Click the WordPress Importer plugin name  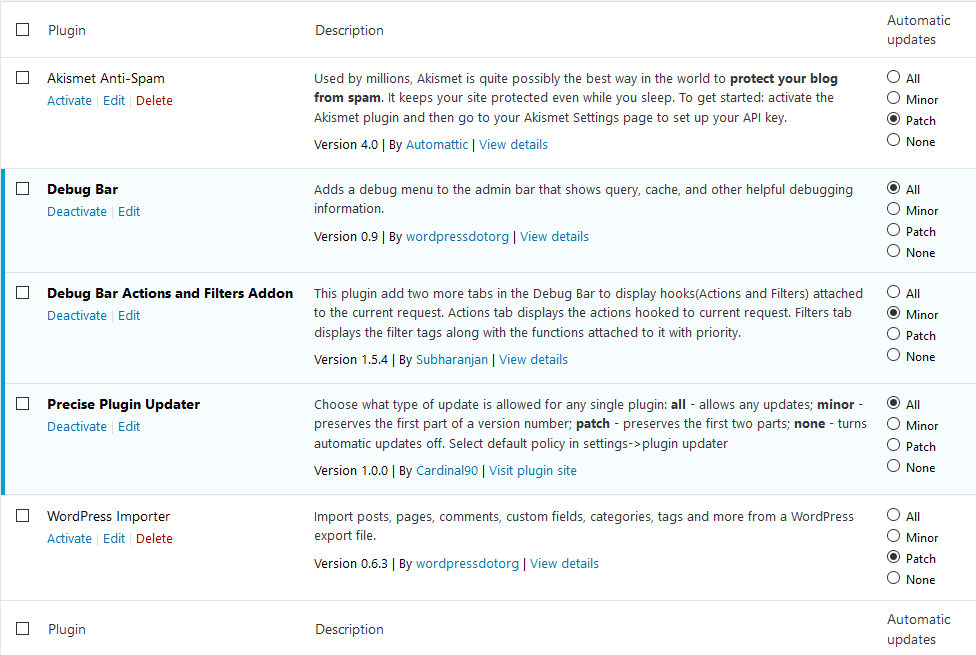(x=108, y=516)
